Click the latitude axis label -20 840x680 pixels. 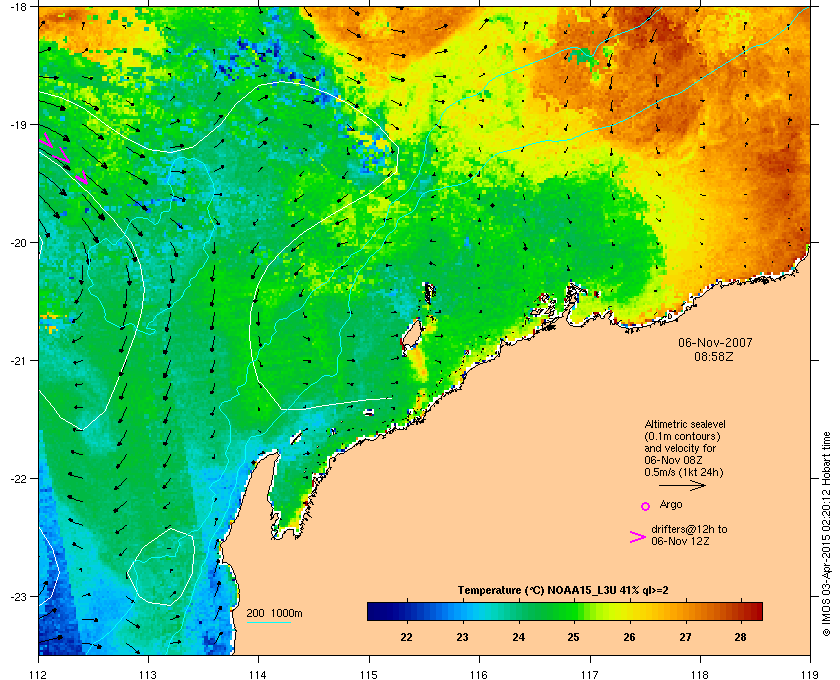coord(19,243)
